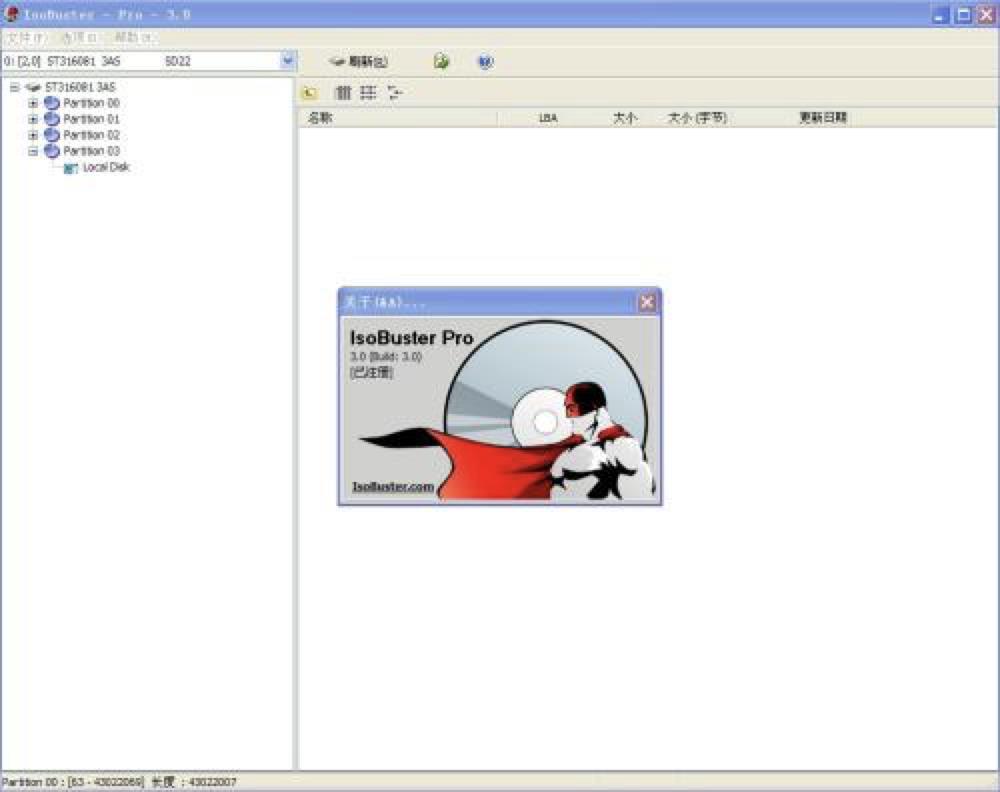Select the Partition 02 label
The image size is (1000, 792).
(91, 135)
